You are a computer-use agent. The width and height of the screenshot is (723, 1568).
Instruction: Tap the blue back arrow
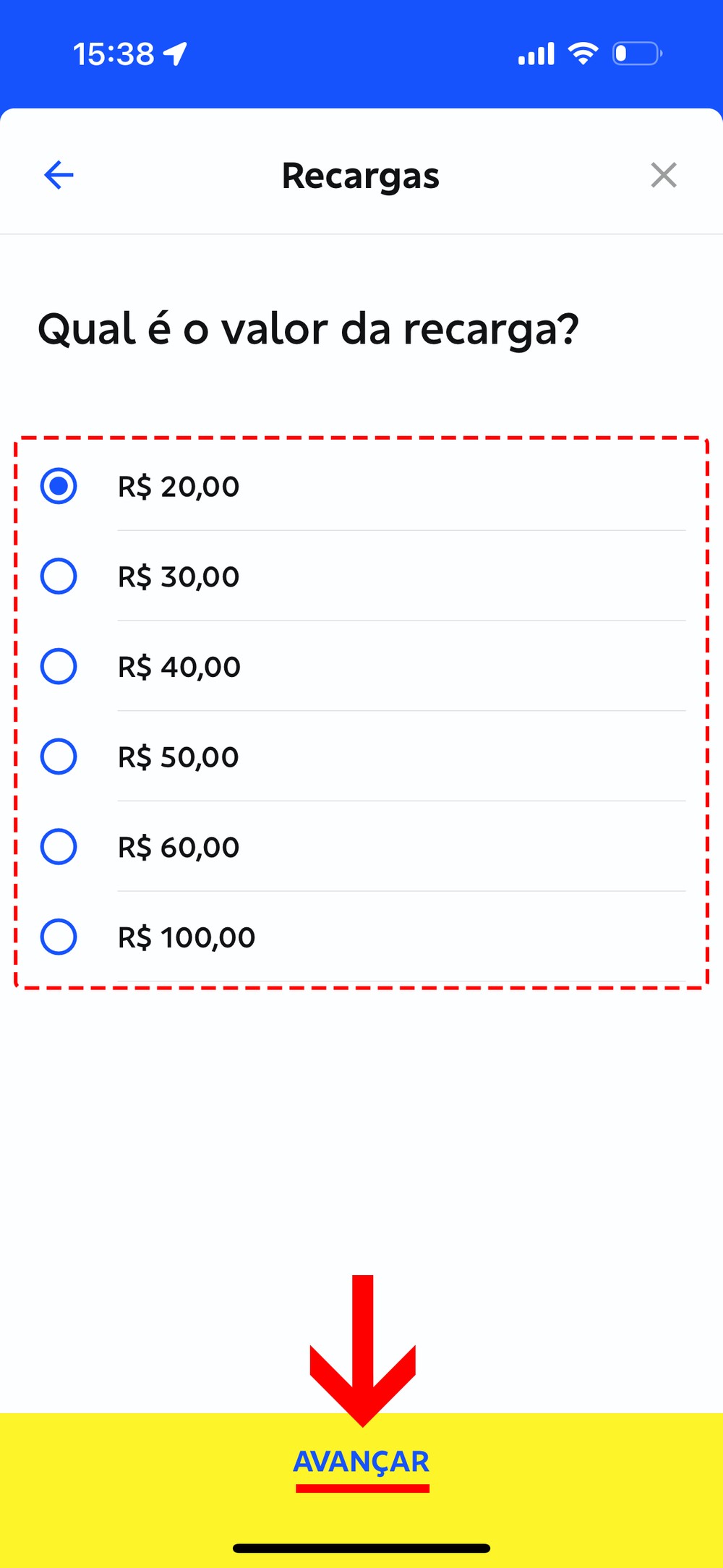point(59,175)
